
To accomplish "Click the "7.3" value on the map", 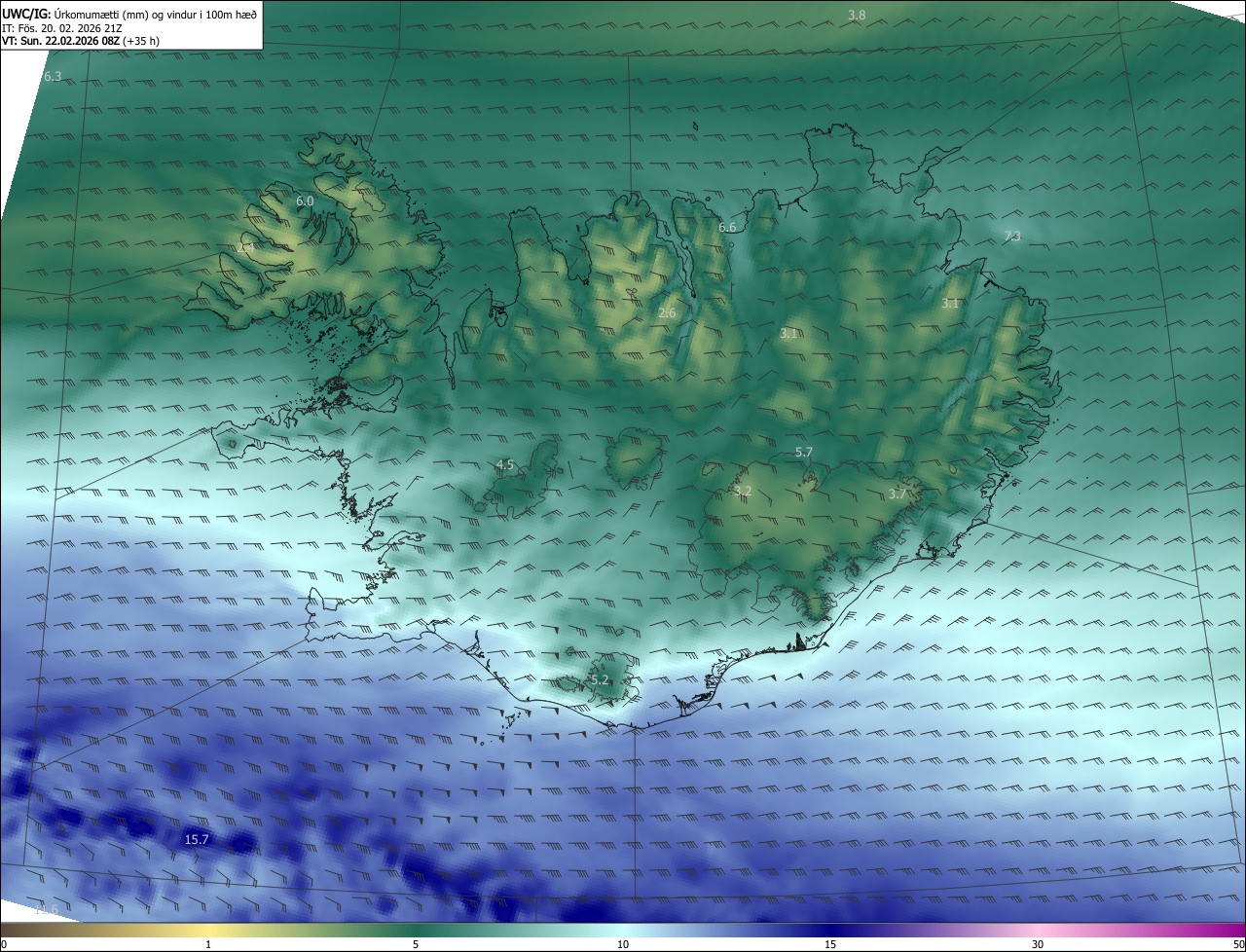I will click(1012, 236).
